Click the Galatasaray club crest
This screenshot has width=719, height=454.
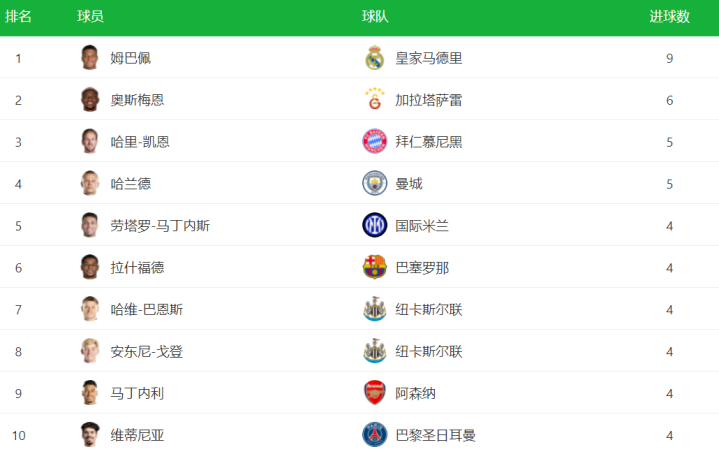click(374, 100)
